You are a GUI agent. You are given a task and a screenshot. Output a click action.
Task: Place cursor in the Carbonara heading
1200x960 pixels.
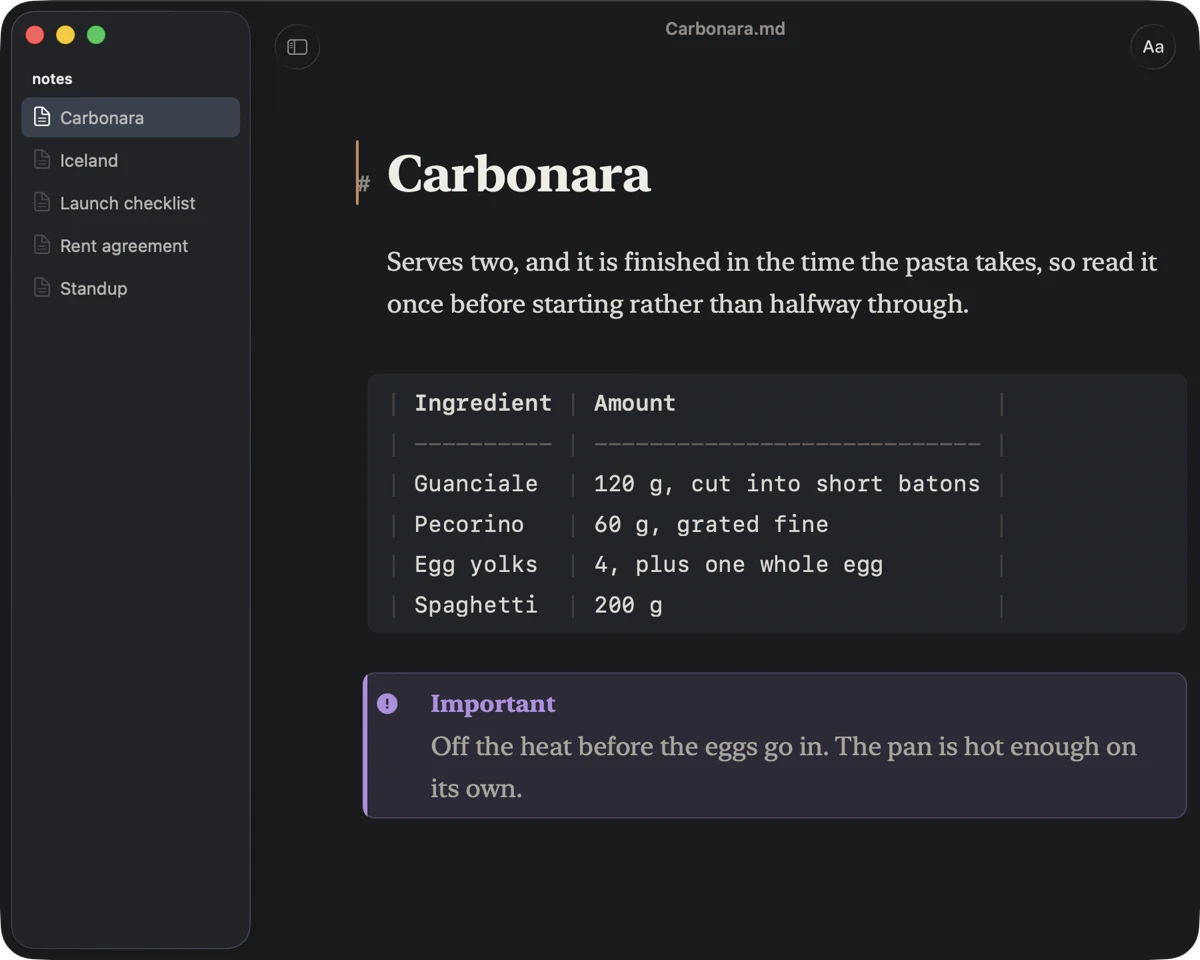coord(518,174)
